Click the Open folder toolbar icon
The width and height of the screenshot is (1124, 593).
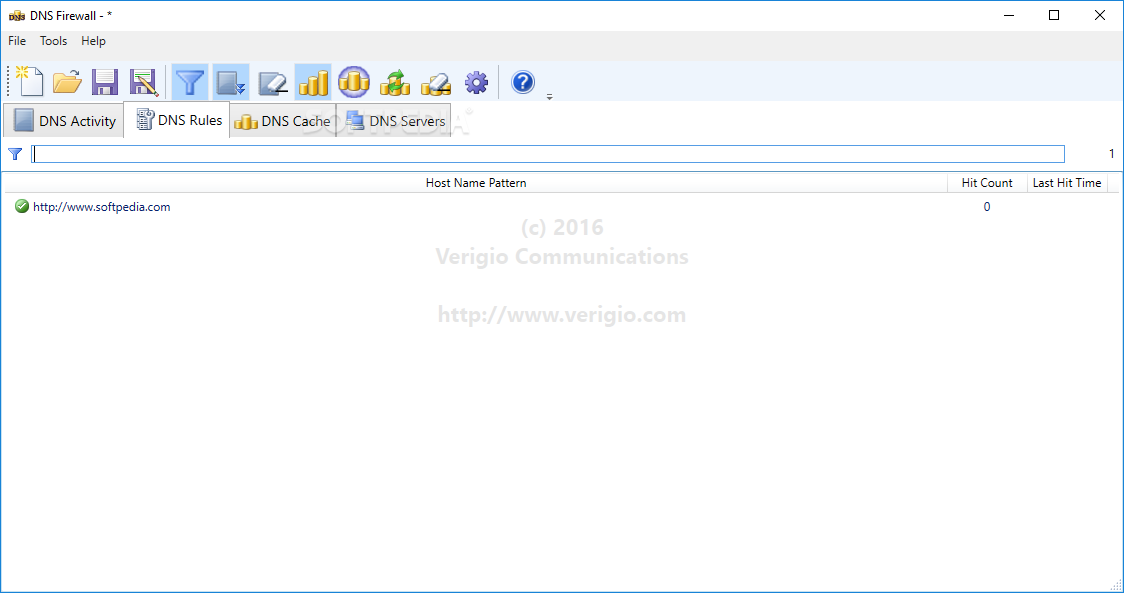coord(67,82)
